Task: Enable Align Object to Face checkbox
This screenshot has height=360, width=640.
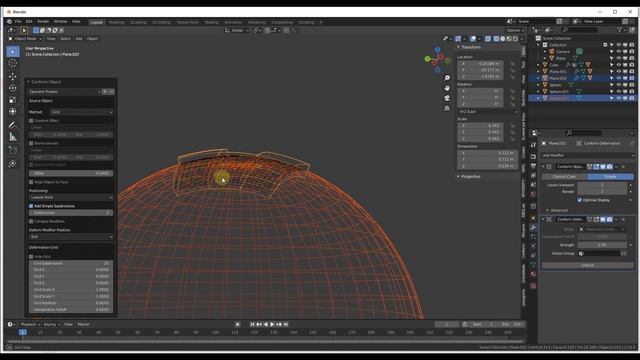Action: [31, 182]
